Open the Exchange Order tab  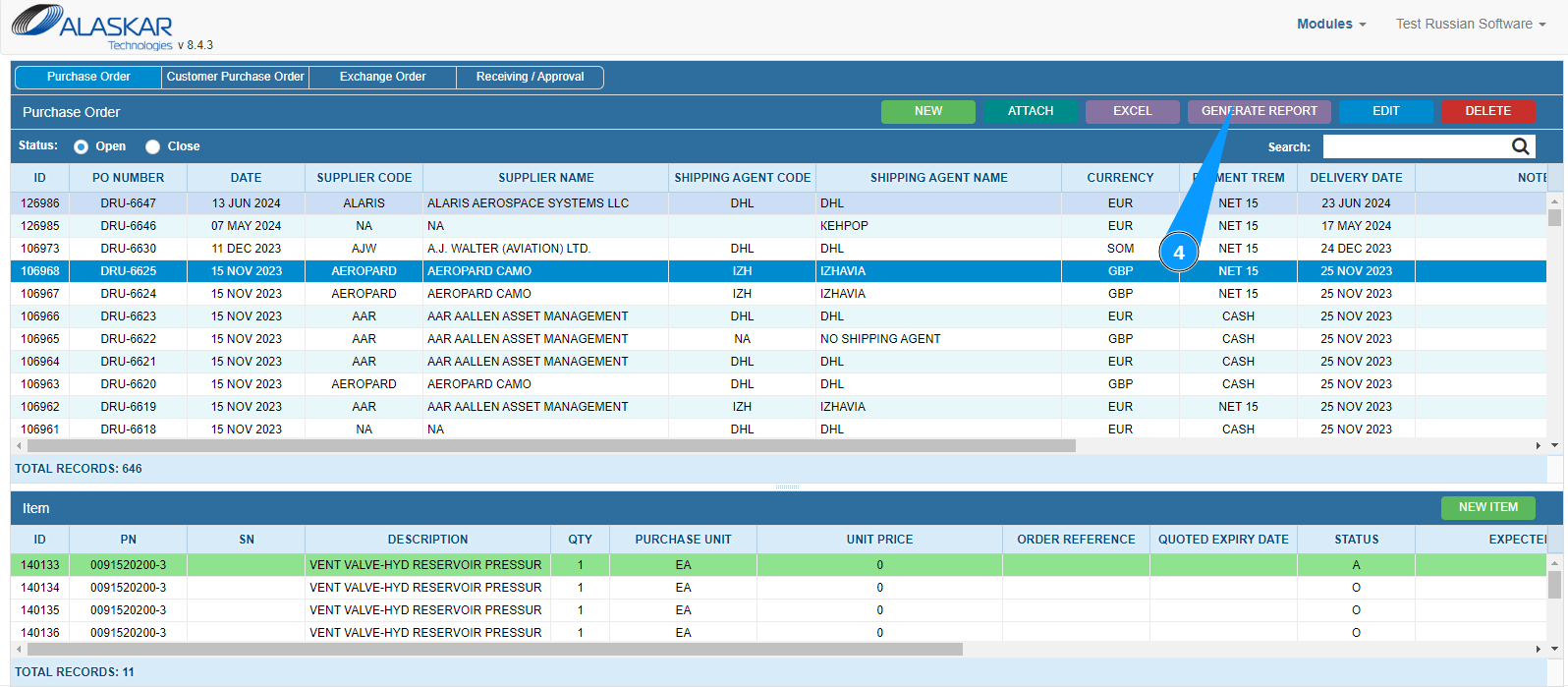click(x=382, y=77)
